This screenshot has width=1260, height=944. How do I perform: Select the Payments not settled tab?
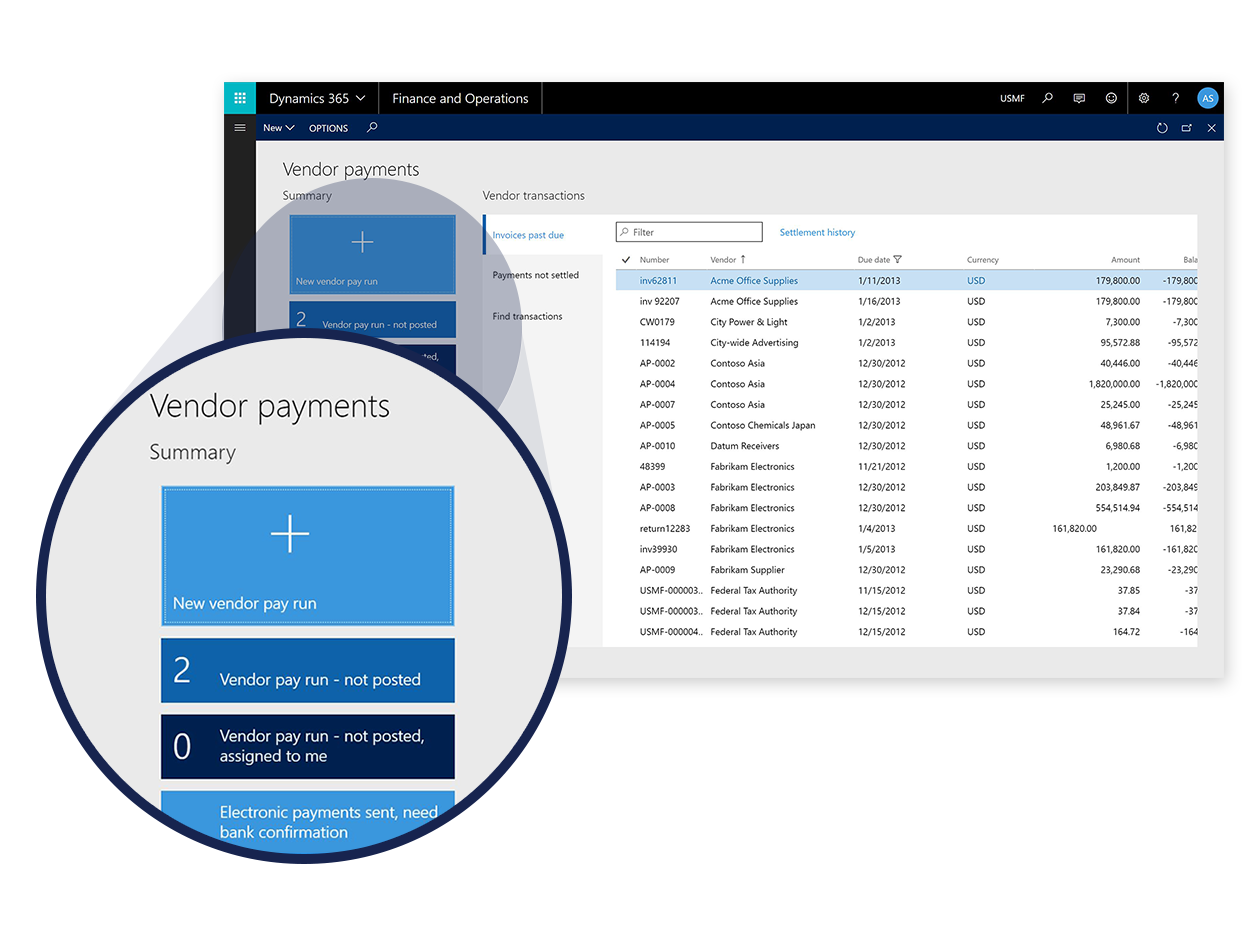click(536, 275)
